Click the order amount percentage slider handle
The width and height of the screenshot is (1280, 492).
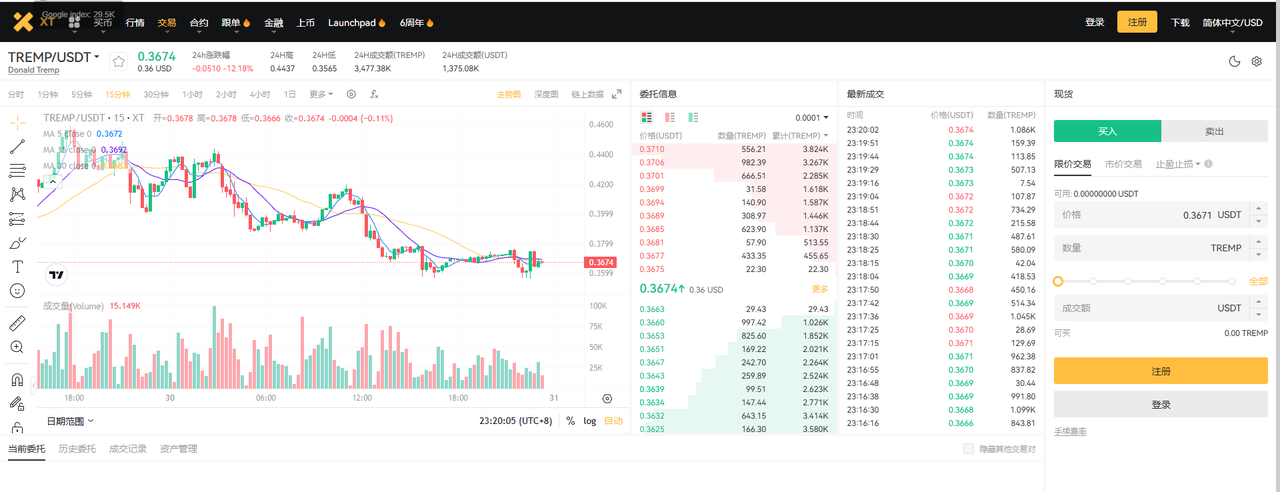tap(1058, 281)
